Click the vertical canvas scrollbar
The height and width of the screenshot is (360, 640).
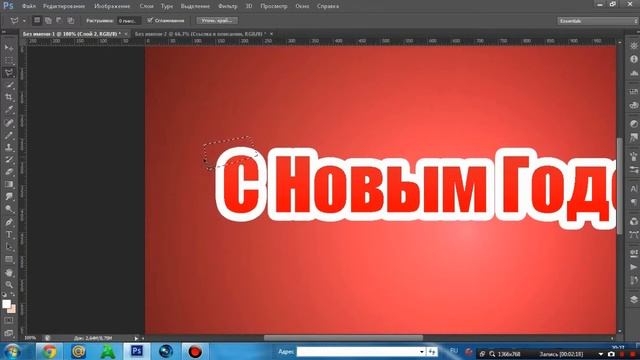coord(620,186)
